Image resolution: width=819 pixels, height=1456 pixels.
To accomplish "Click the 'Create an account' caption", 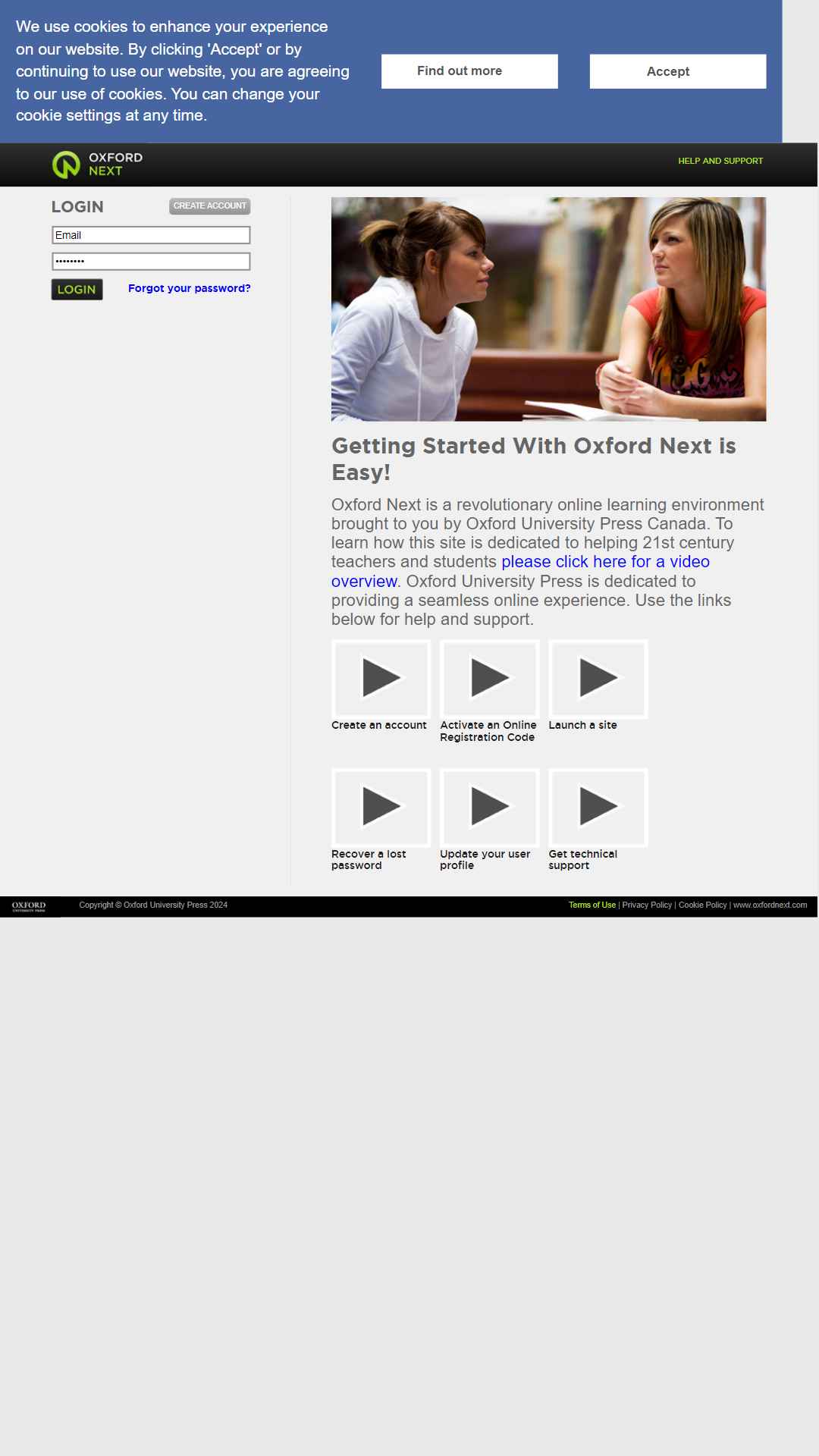I will pyautogui.click(x=379, y=725).
